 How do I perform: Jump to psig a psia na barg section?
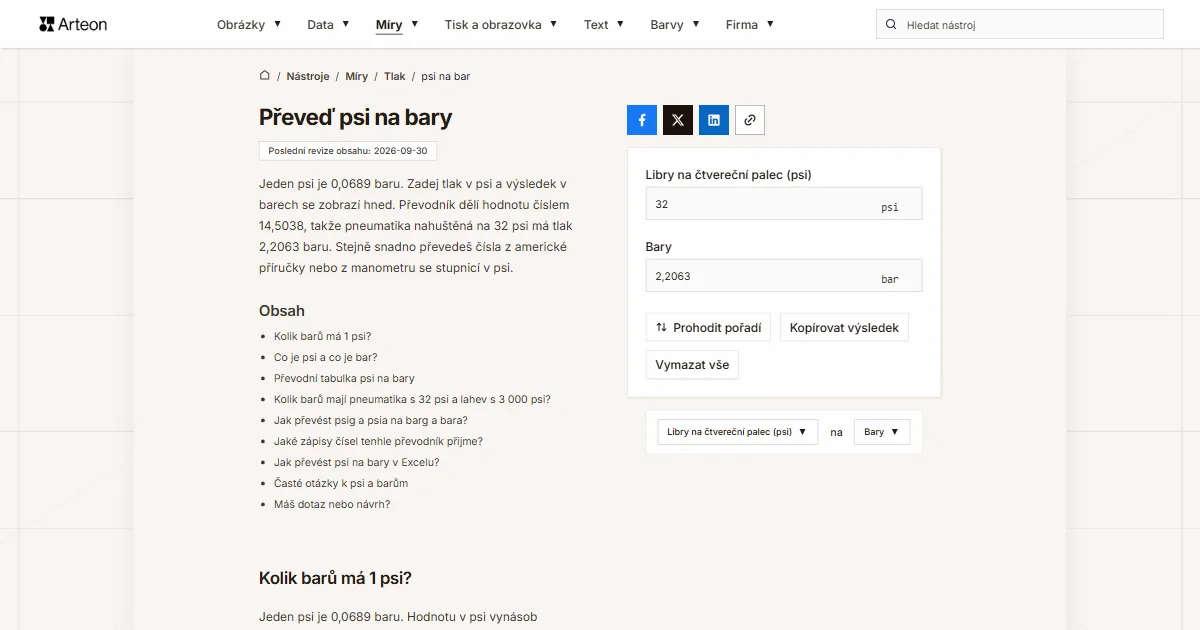coord(371,420)
